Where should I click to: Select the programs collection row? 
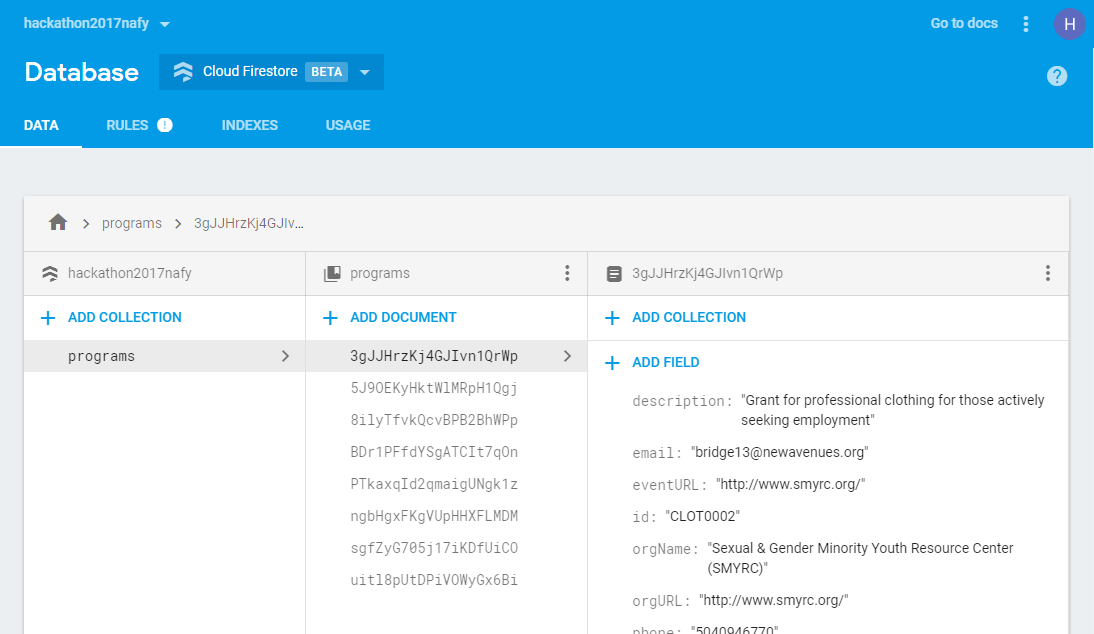[165, 356]
